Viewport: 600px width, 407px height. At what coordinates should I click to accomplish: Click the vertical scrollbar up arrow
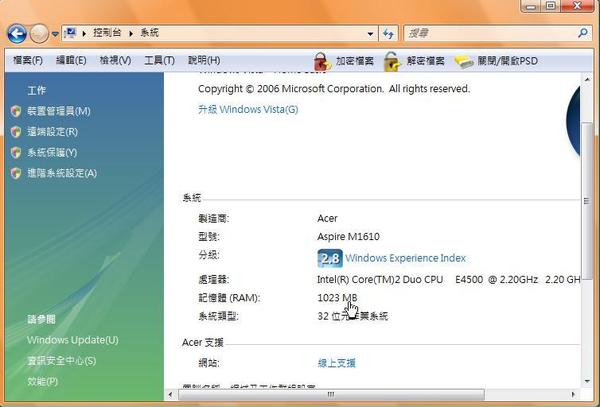(x=587, y=79)
